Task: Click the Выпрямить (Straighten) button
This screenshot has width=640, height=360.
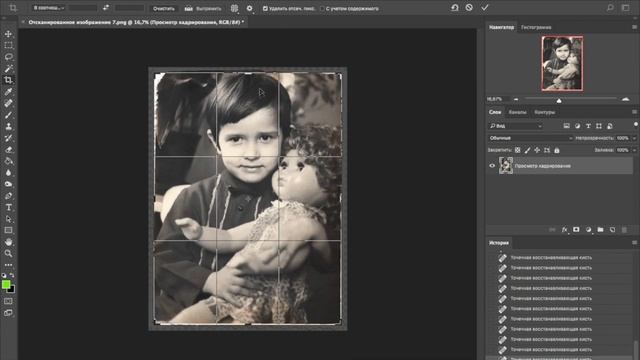Action: (204, 9)
